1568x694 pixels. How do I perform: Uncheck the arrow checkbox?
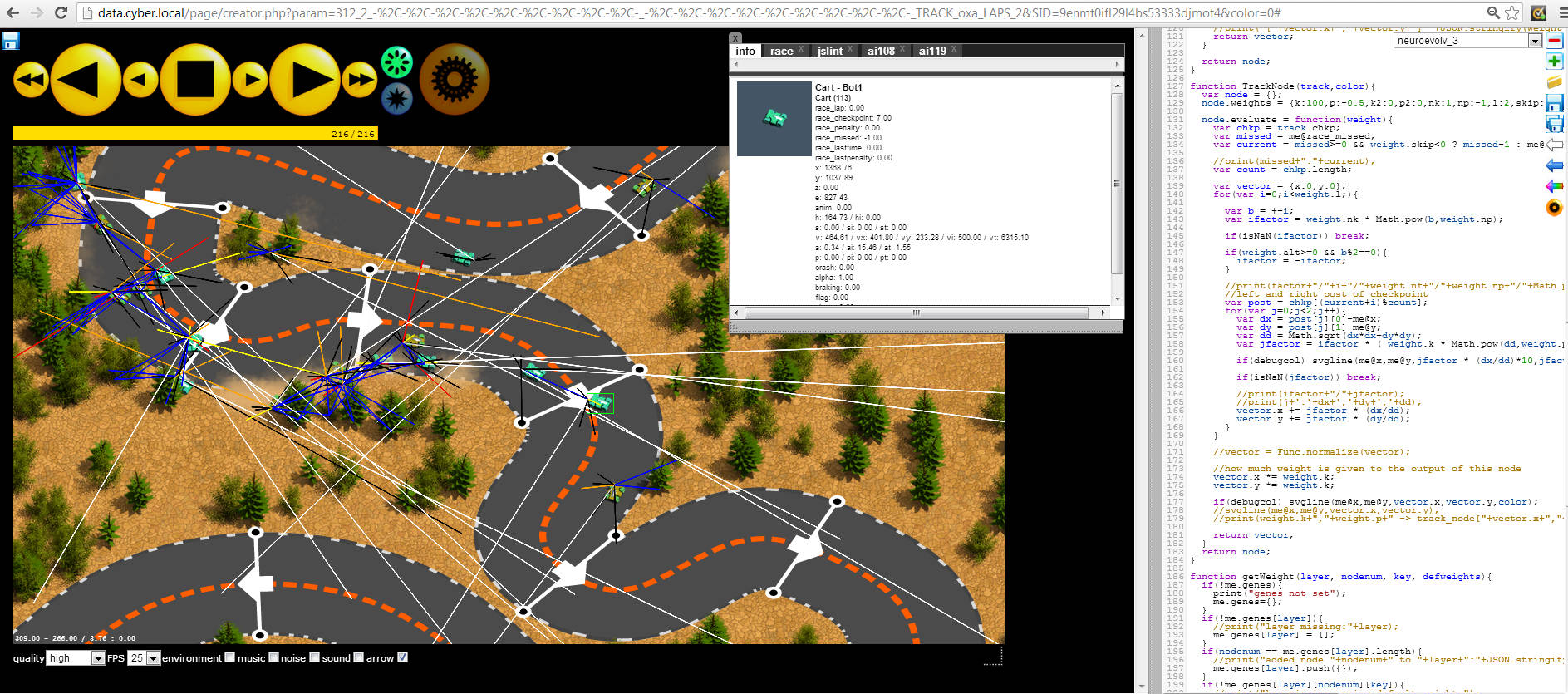click(x=403, y=657)
